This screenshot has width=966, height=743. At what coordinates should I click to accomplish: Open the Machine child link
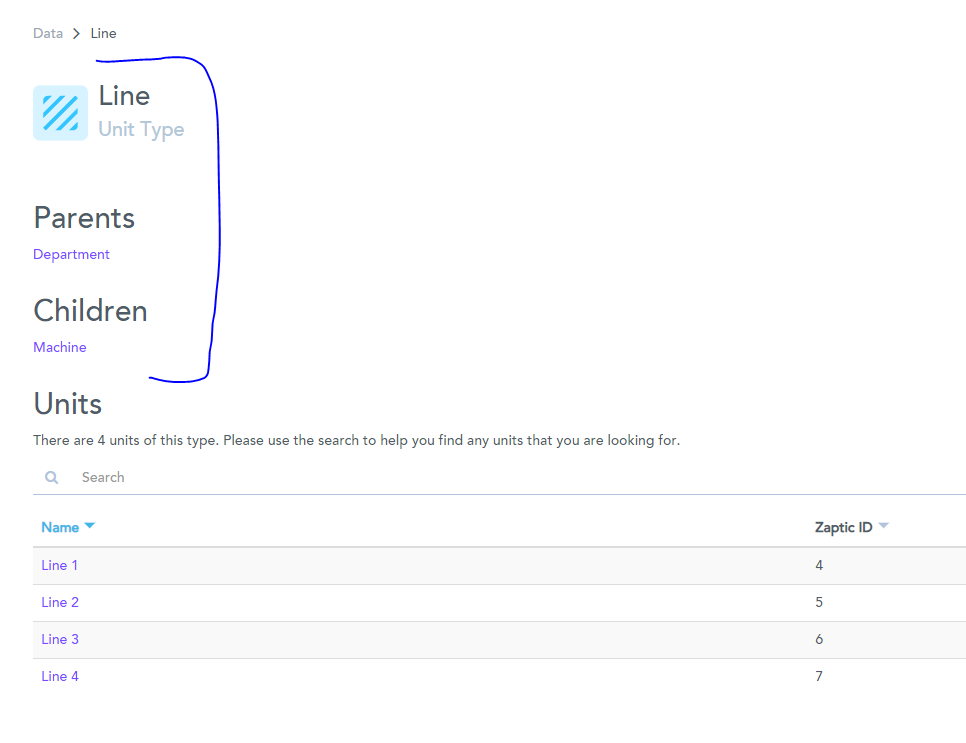pos(60,347)
